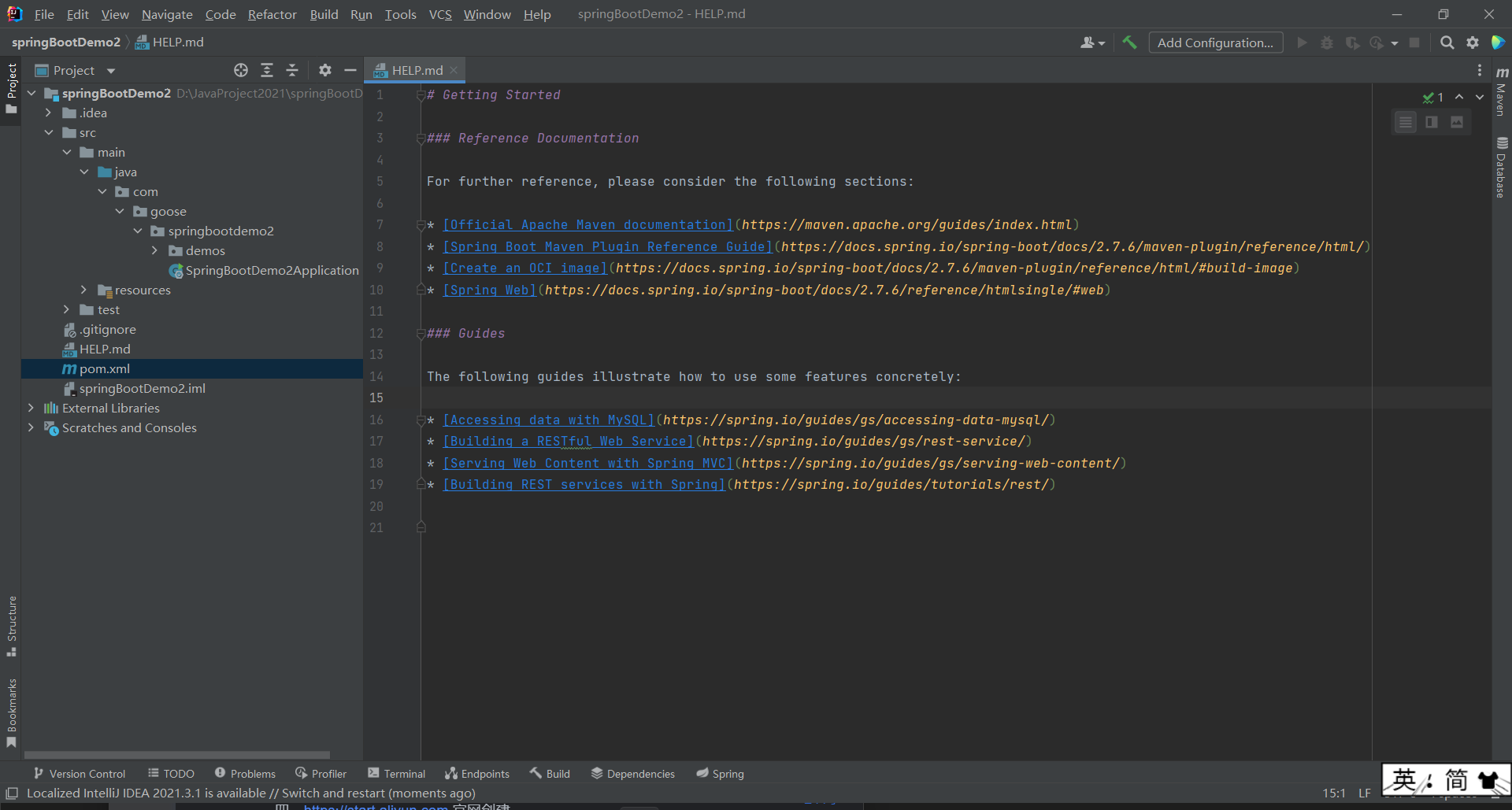The image size is (1512, 810).
Task: Hide the Project tool window
Action: (x=350, y=70)
